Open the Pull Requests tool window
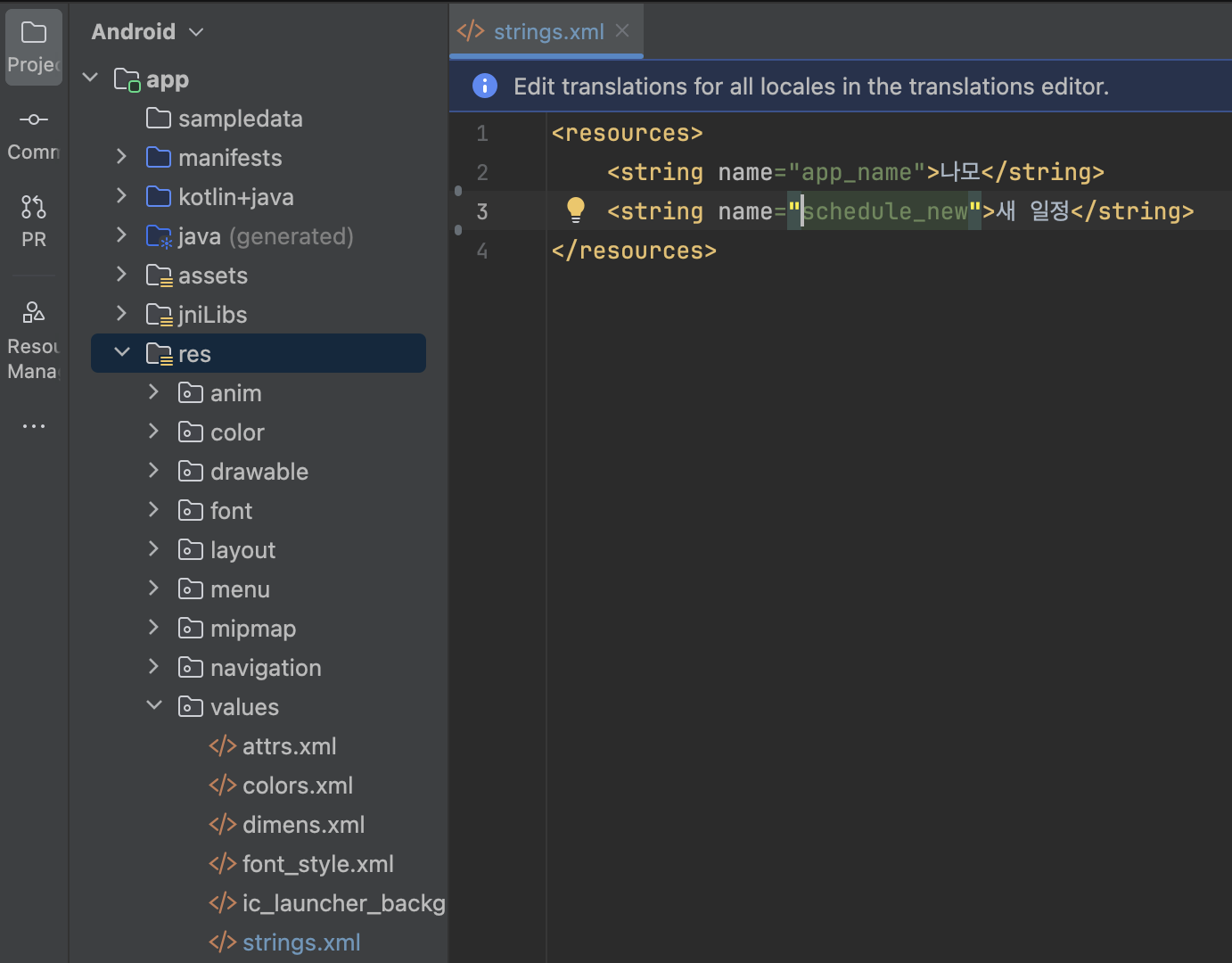This screenshot has height=963, width=1232. coord(34,221)
